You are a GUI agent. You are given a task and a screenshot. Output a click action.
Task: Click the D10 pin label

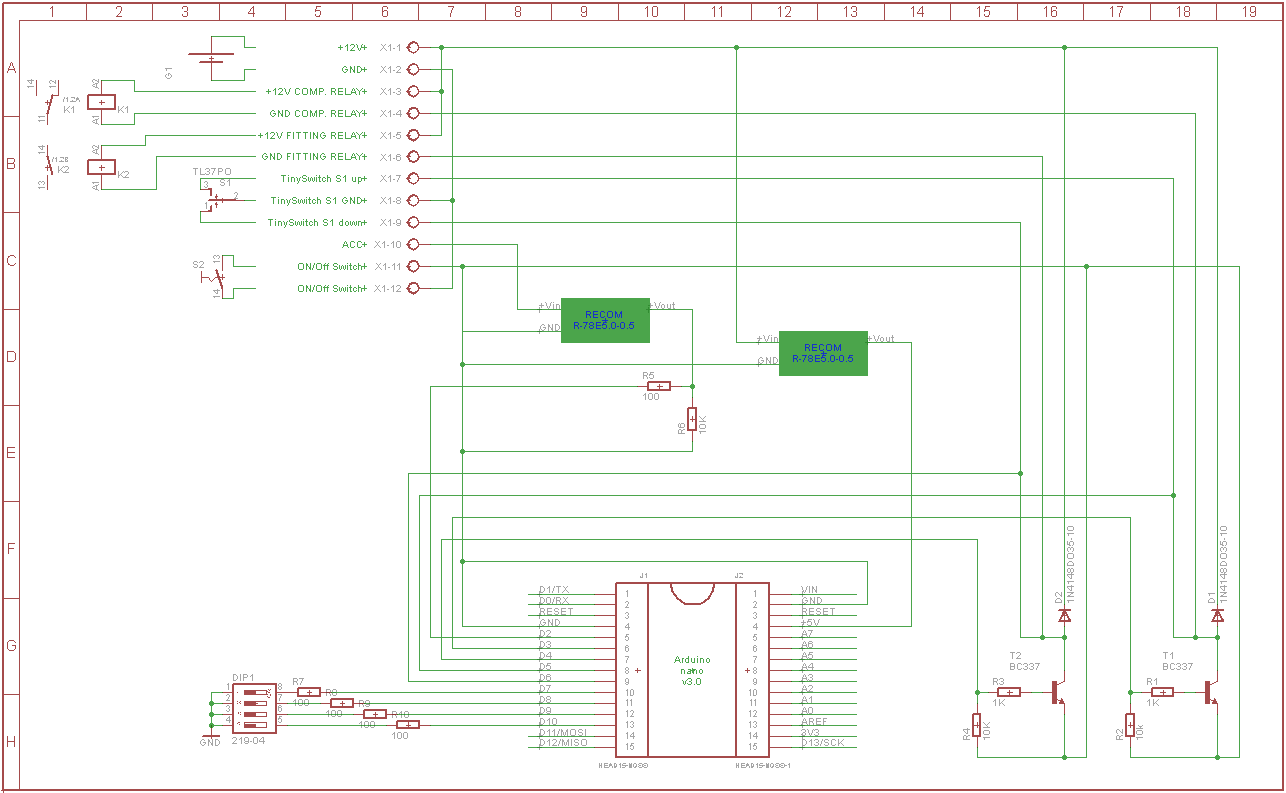point(548,722)
